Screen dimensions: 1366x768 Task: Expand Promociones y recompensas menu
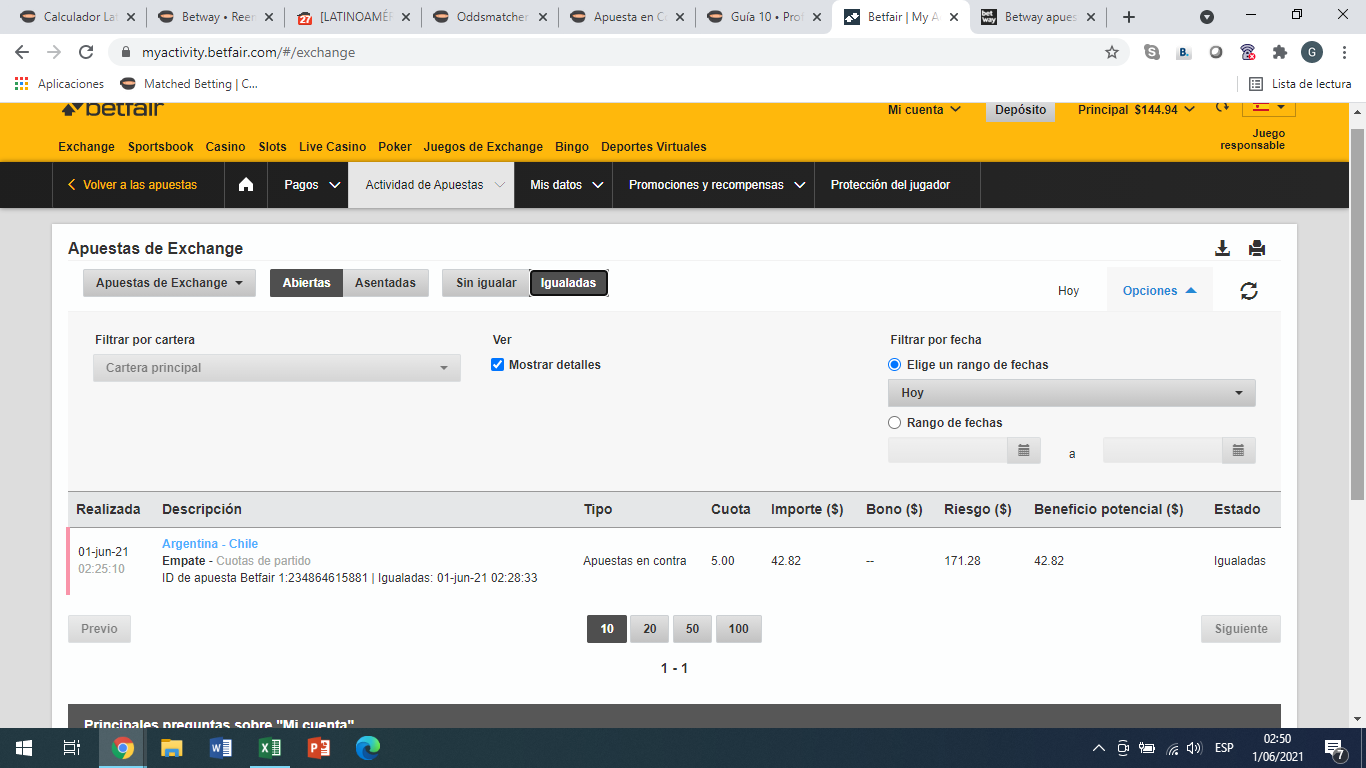pos(713,185)
